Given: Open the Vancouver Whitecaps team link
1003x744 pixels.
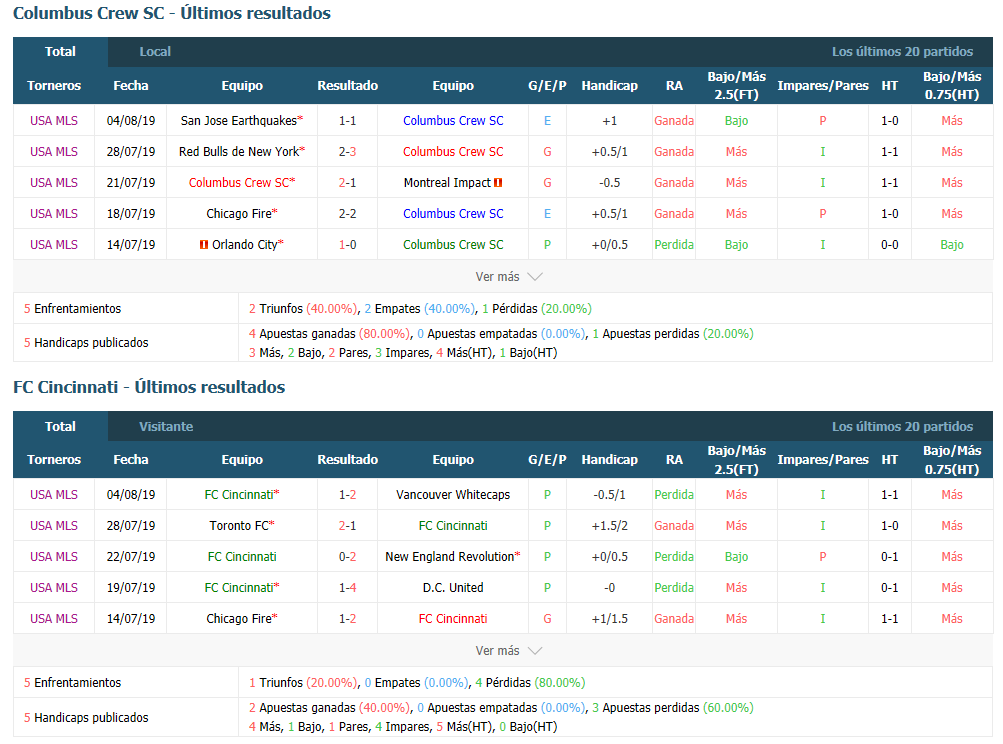Looking at the screenshot, I should [x=453, y=495].
